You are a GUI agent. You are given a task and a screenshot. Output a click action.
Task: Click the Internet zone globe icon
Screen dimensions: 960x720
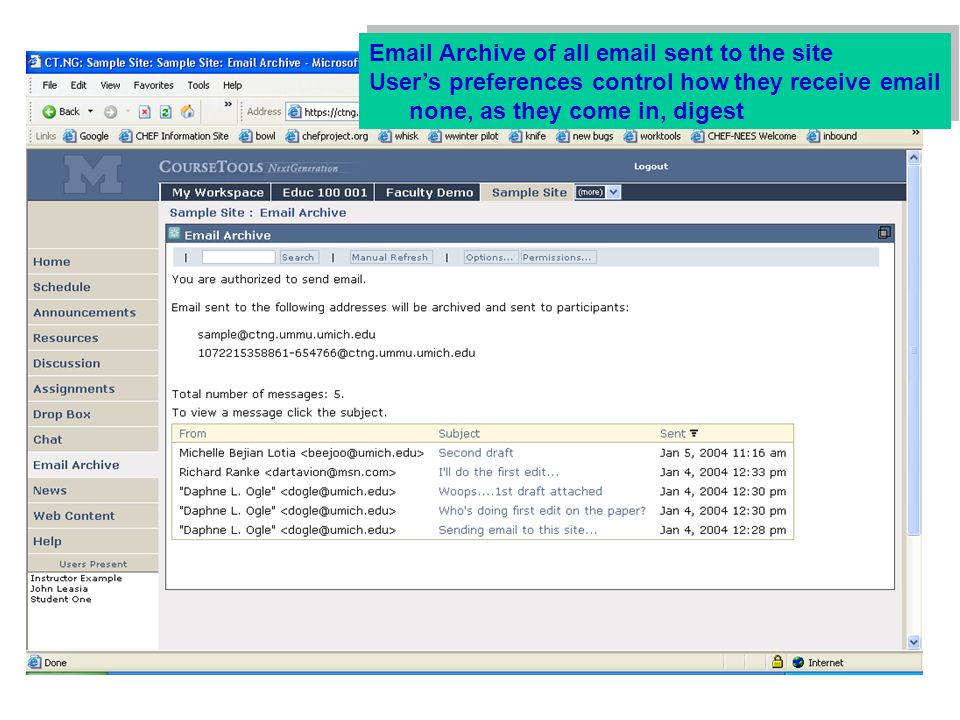[x=798, y=662]
